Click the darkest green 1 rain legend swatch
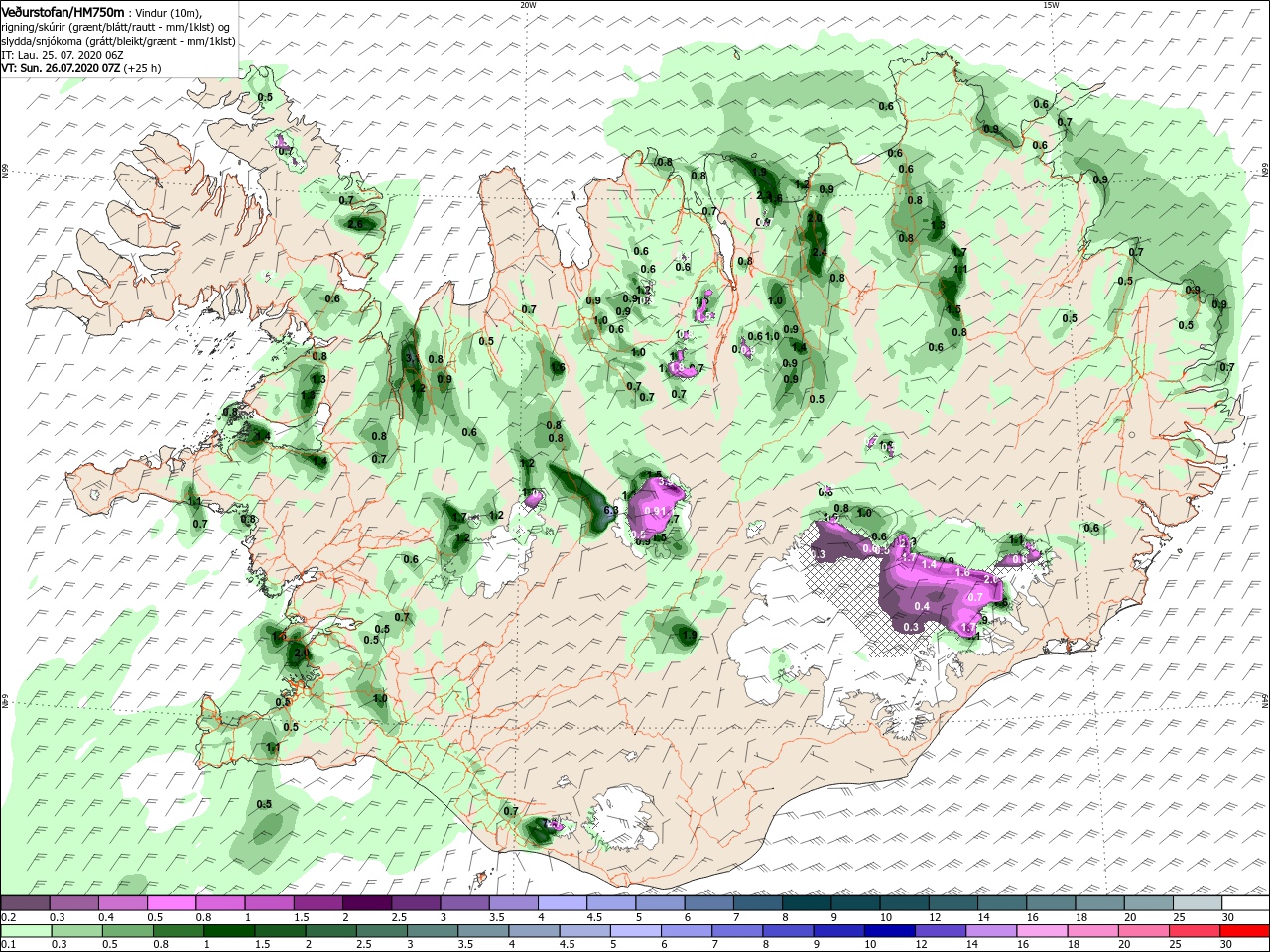The width and height of the screenshot is (1270, 952). (x=229, y=931)
